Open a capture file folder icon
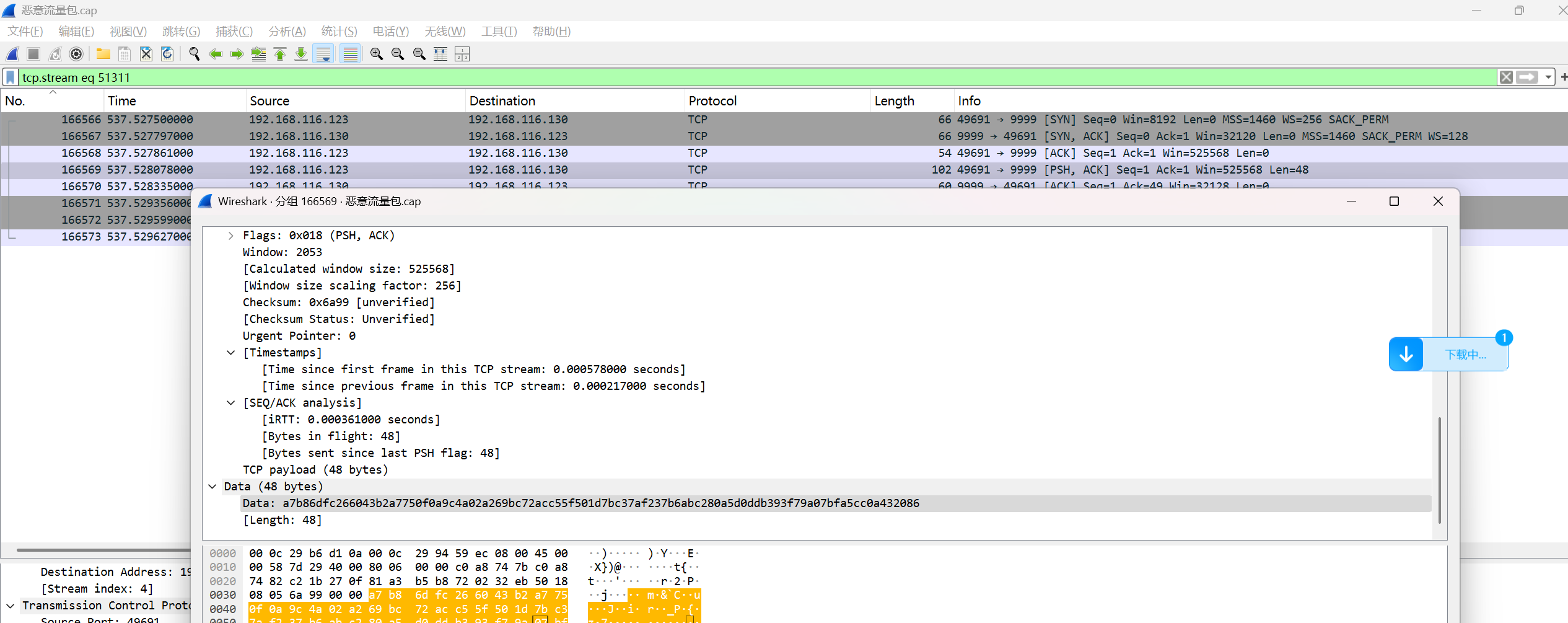 point(103,54)
